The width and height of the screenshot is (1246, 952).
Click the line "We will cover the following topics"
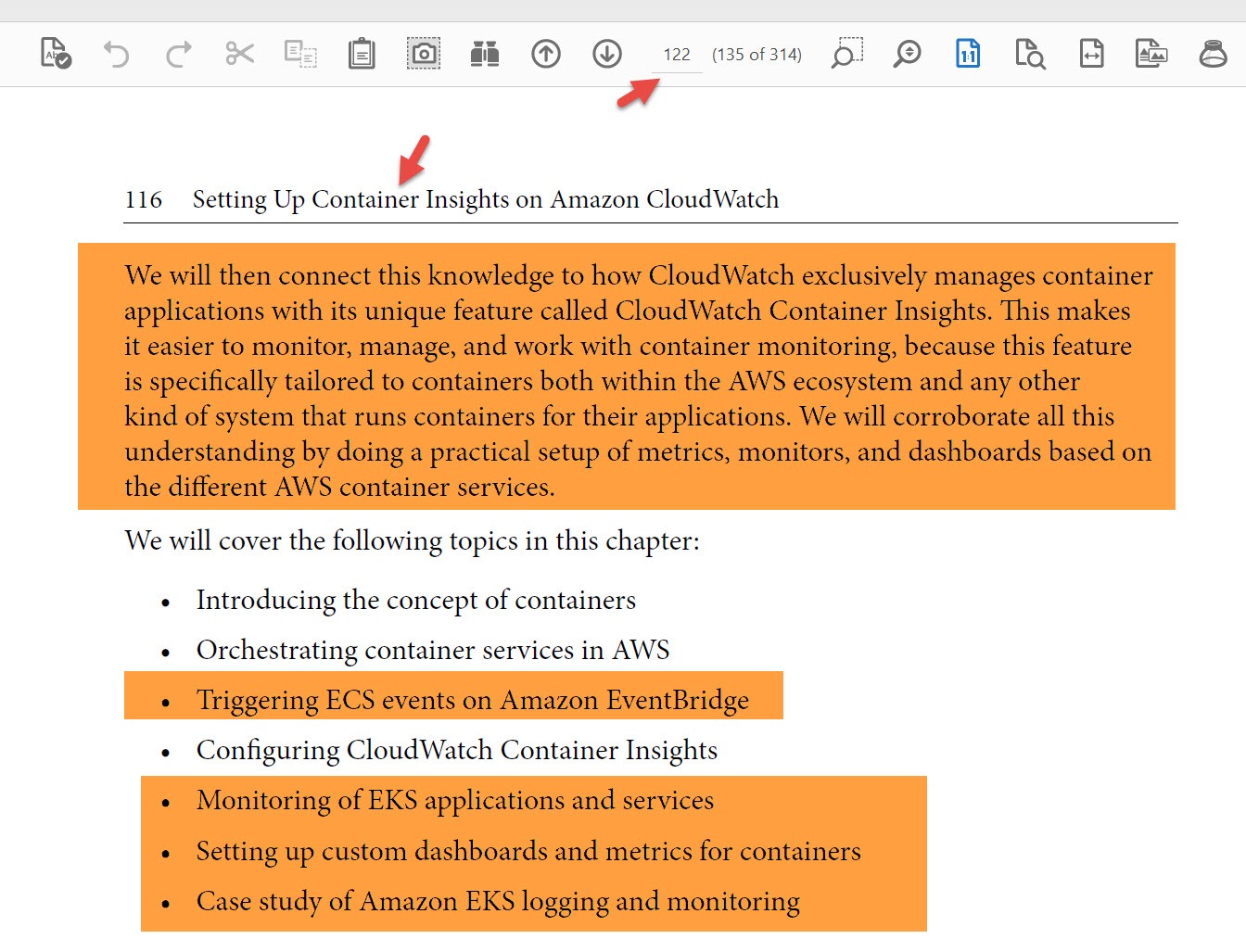tap(413, 540)
